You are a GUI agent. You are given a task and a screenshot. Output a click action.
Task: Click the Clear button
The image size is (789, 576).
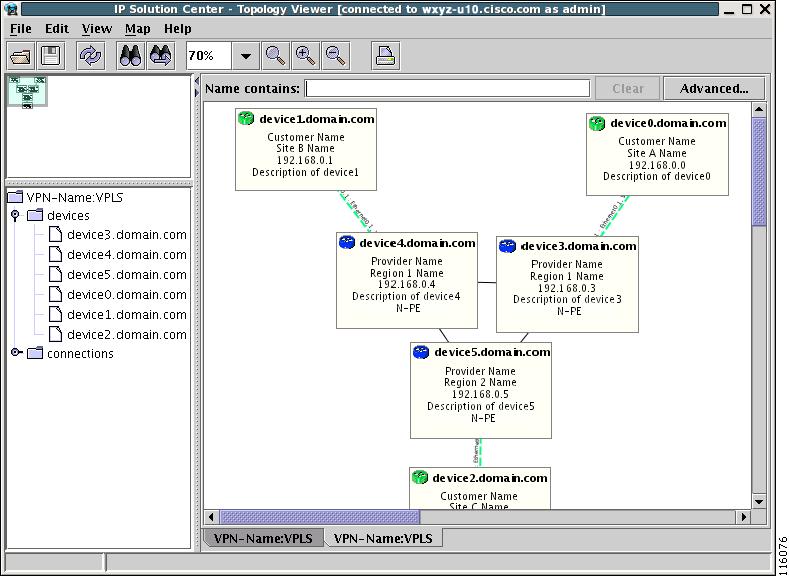tap(627, 89)
